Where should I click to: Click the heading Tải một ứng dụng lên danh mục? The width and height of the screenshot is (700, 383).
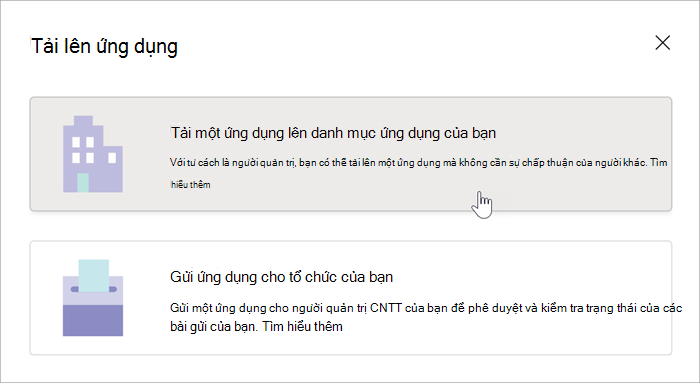(333, 133)
